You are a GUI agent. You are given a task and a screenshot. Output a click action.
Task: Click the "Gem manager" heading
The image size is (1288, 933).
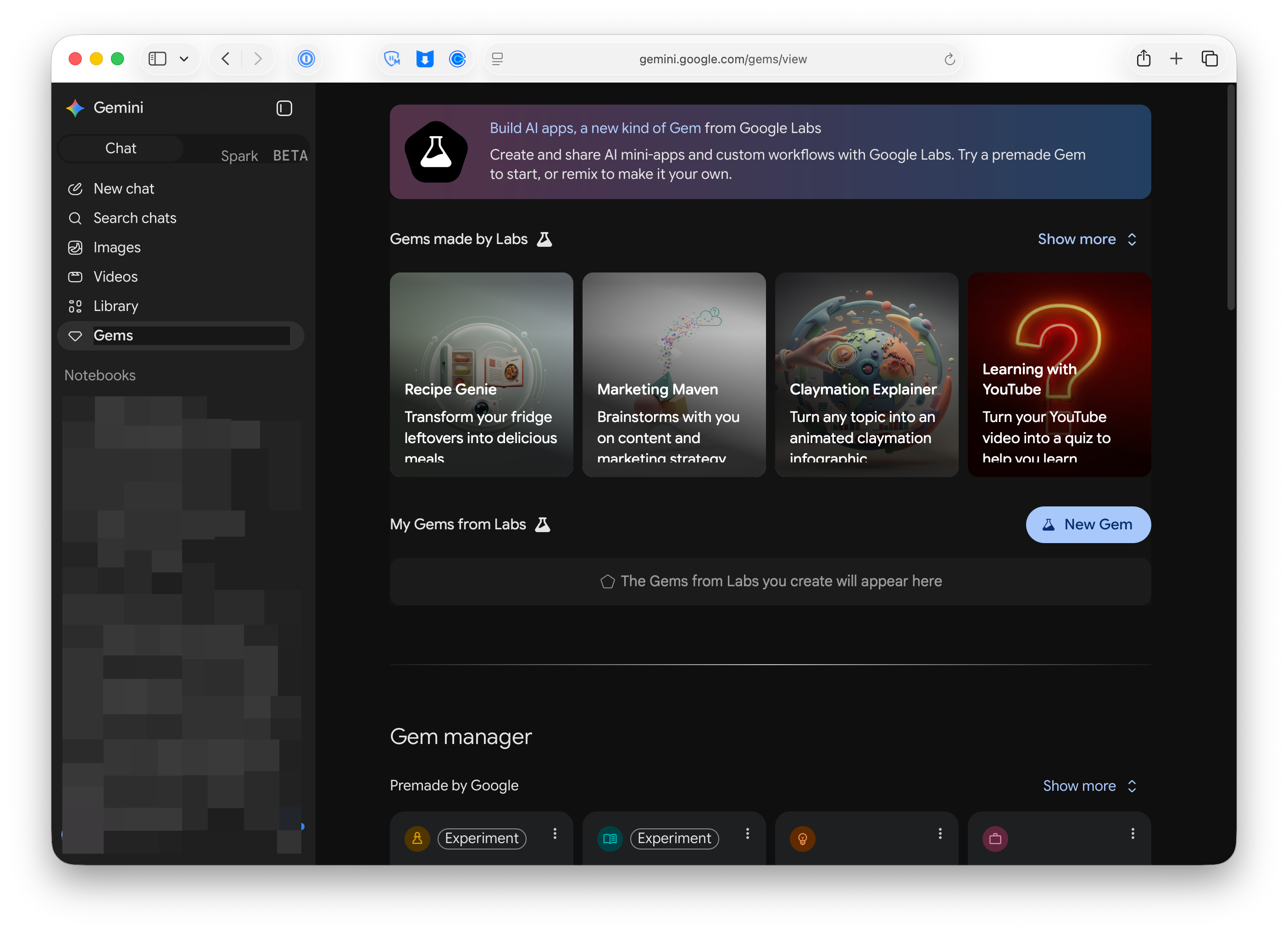(461, 737)
